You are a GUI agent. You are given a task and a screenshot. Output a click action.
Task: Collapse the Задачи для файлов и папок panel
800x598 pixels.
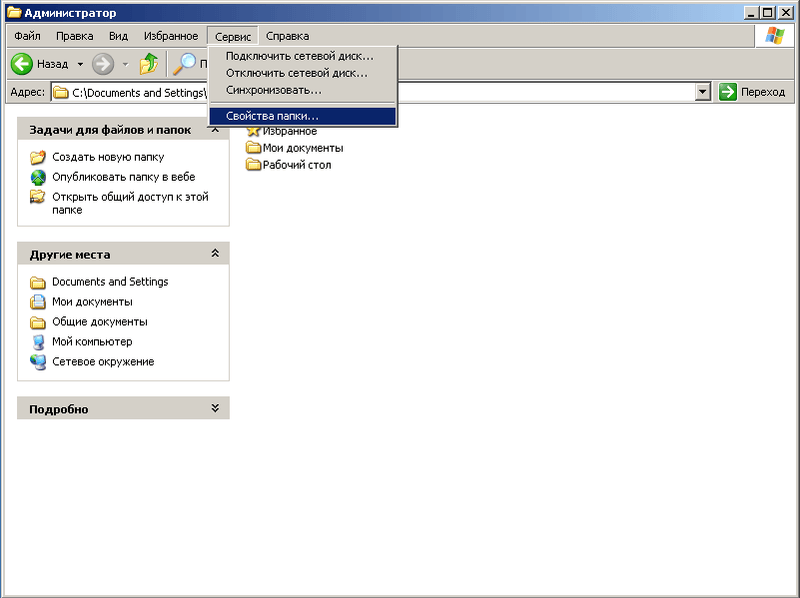215,130
